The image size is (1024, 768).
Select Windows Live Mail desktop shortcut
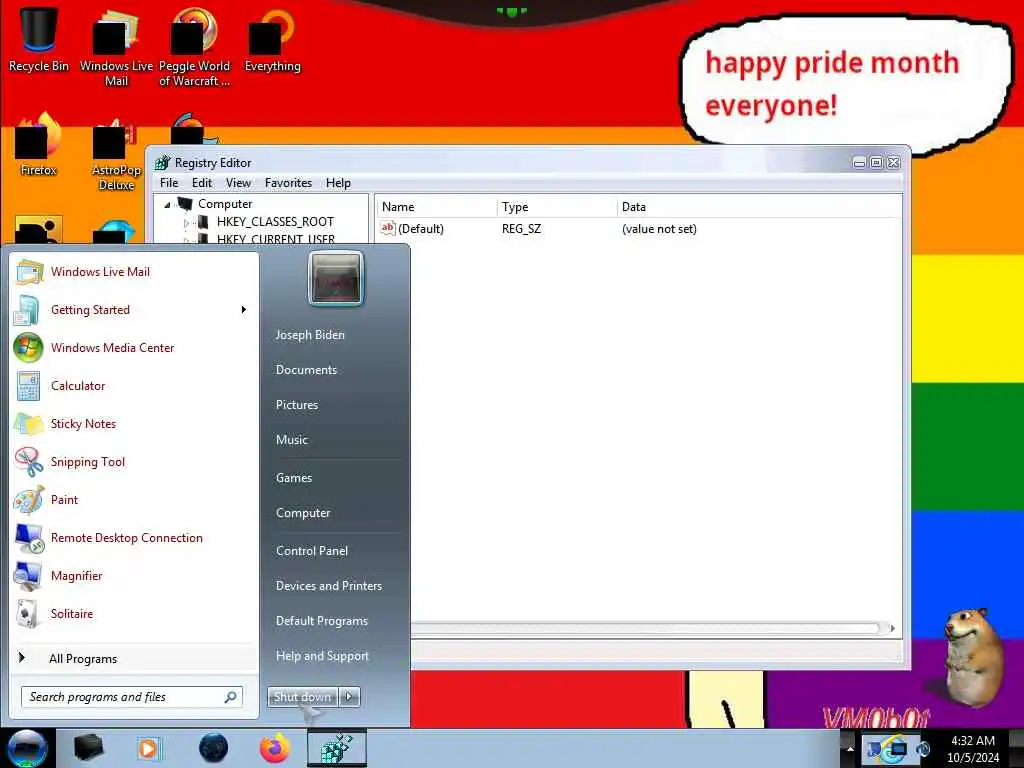[116, 46]
